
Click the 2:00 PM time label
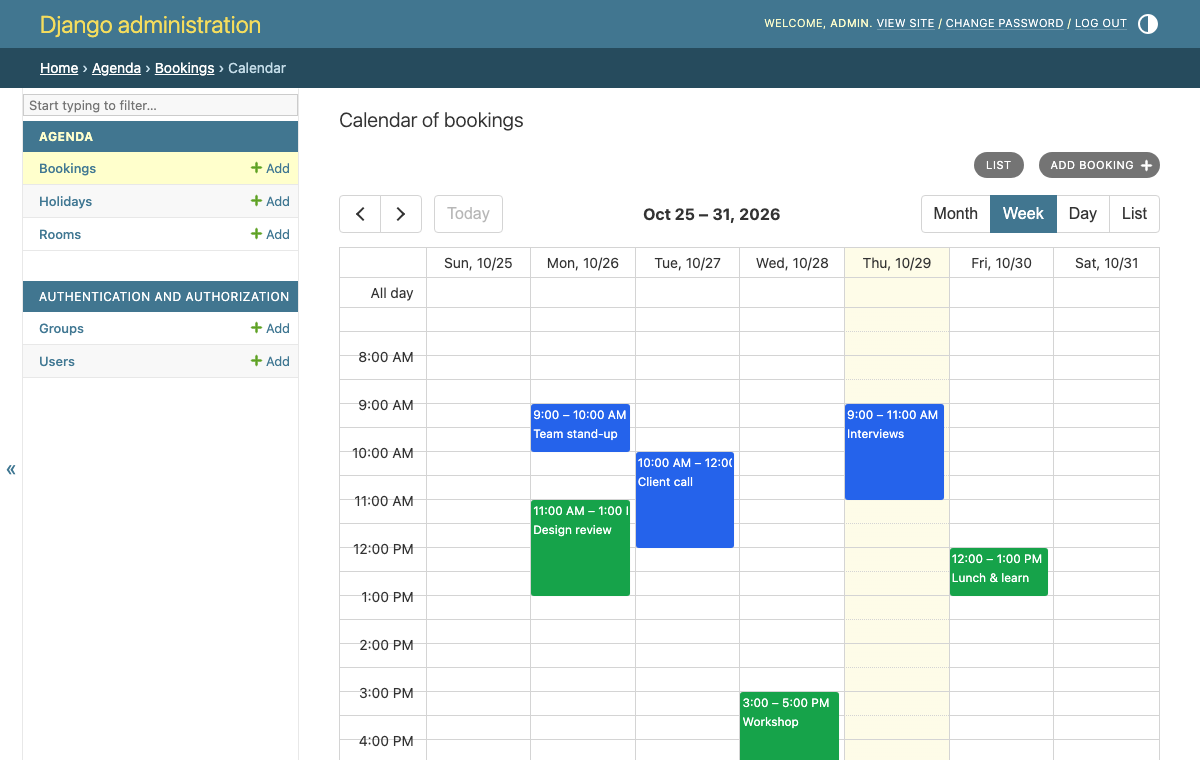pos(386,645)
